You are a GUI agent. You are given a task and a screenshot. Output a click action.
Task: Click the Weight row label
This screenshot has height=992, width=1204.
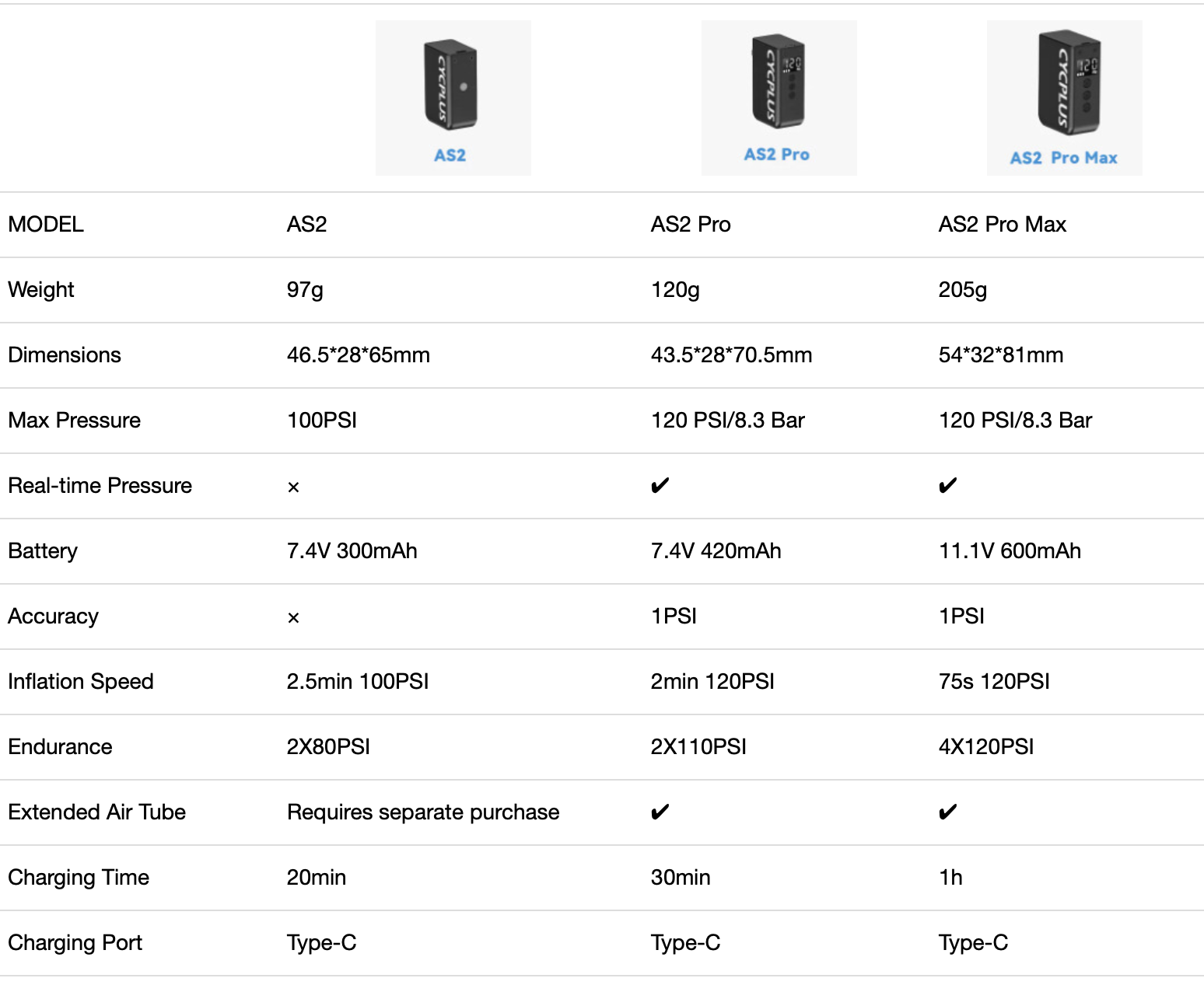(x=41, y=290)
